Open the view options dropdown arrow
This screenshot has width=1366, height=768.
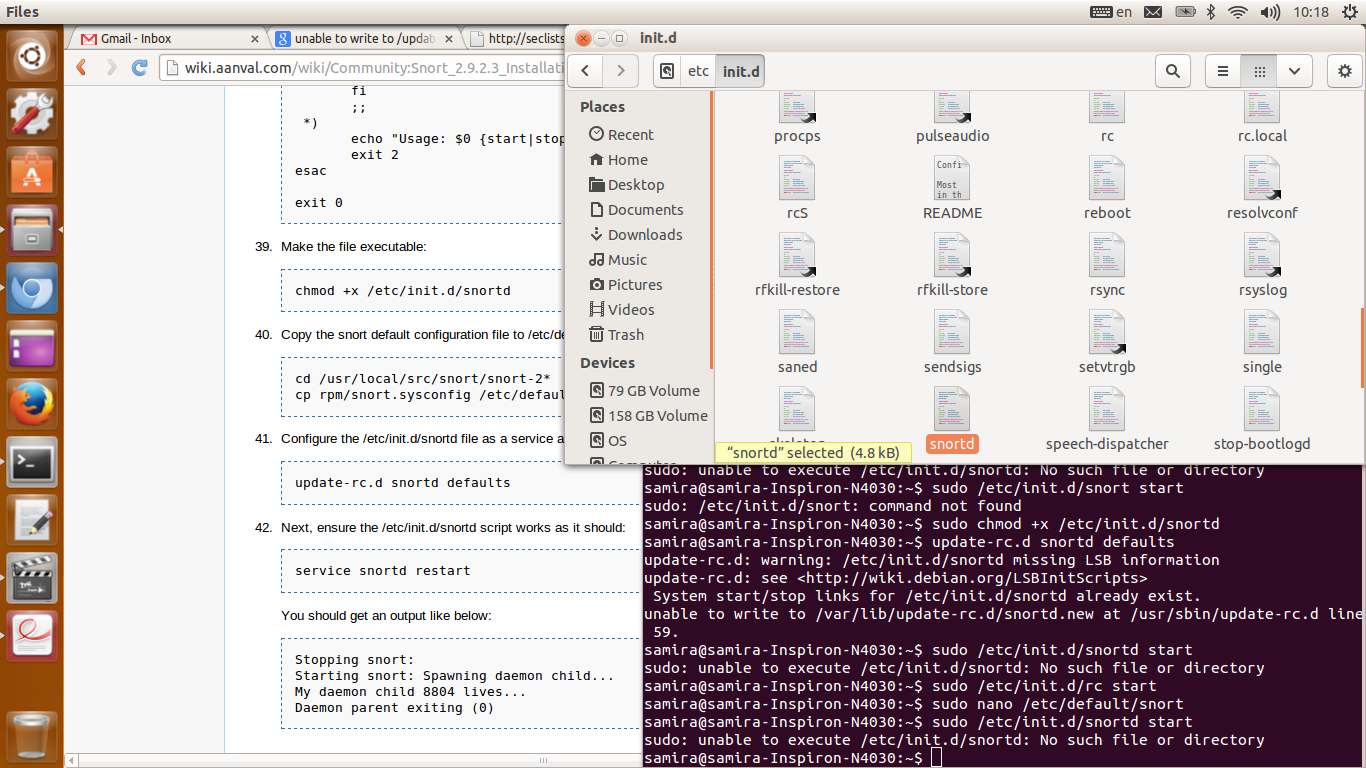click(x=1294, y=71)
